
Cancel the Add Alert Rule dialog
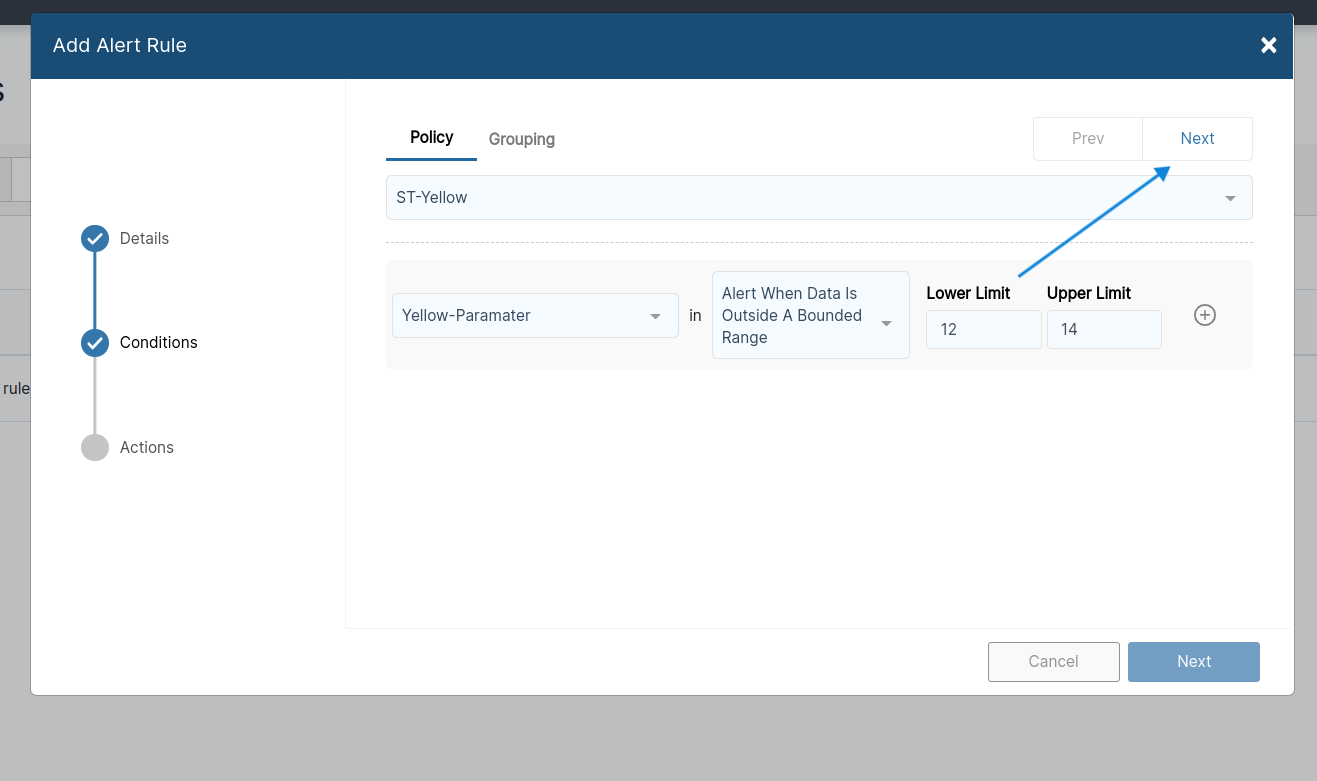point(1053,661)
